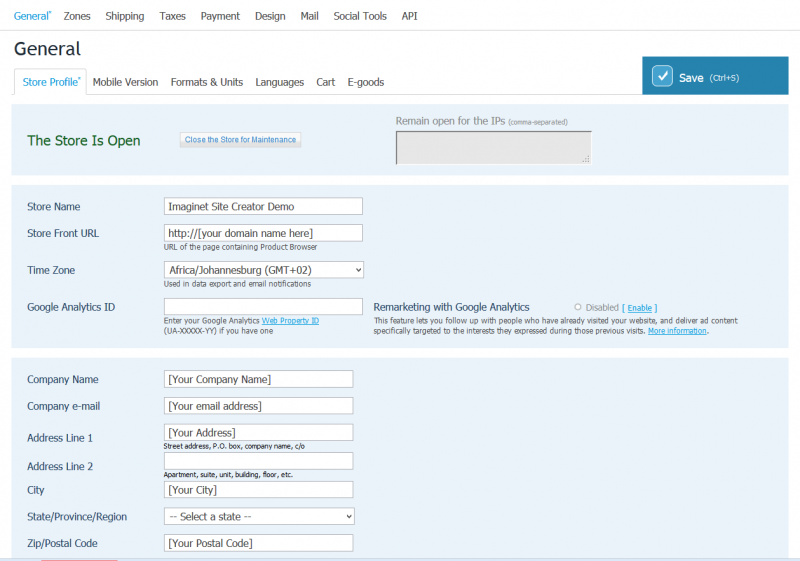Enable remarketing via the Enable link
This screenshot has width=800, height=561.
pos(640,308)
